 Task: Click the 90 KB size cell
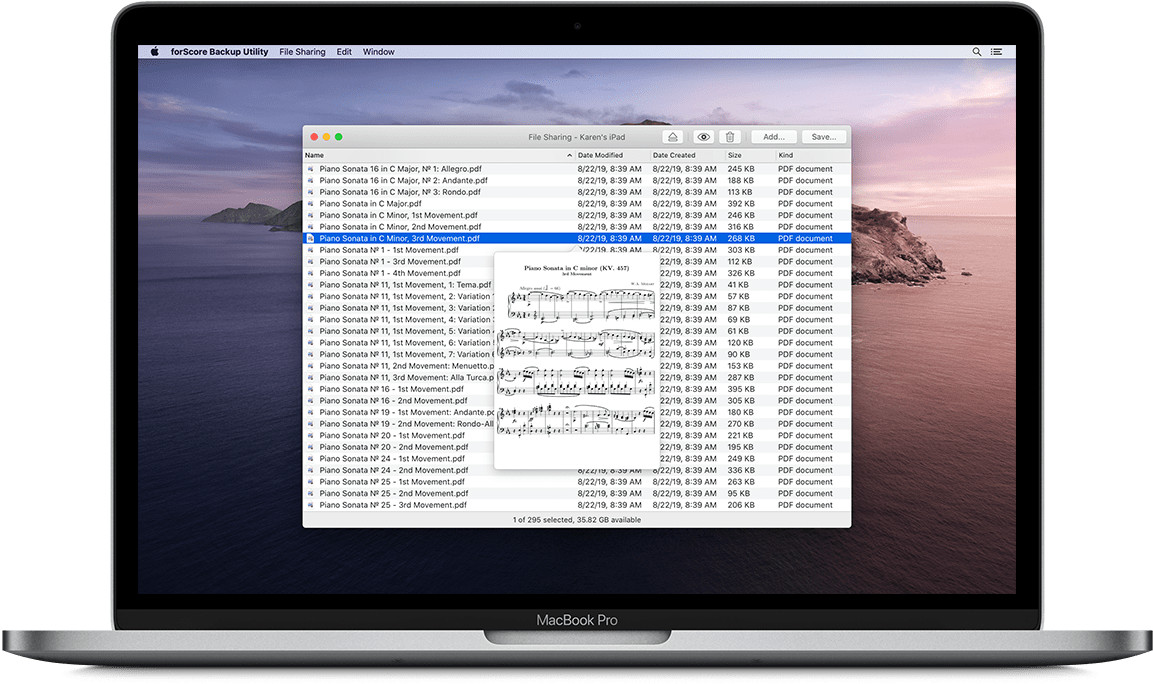pyautogui.click(x=738, y=355)
